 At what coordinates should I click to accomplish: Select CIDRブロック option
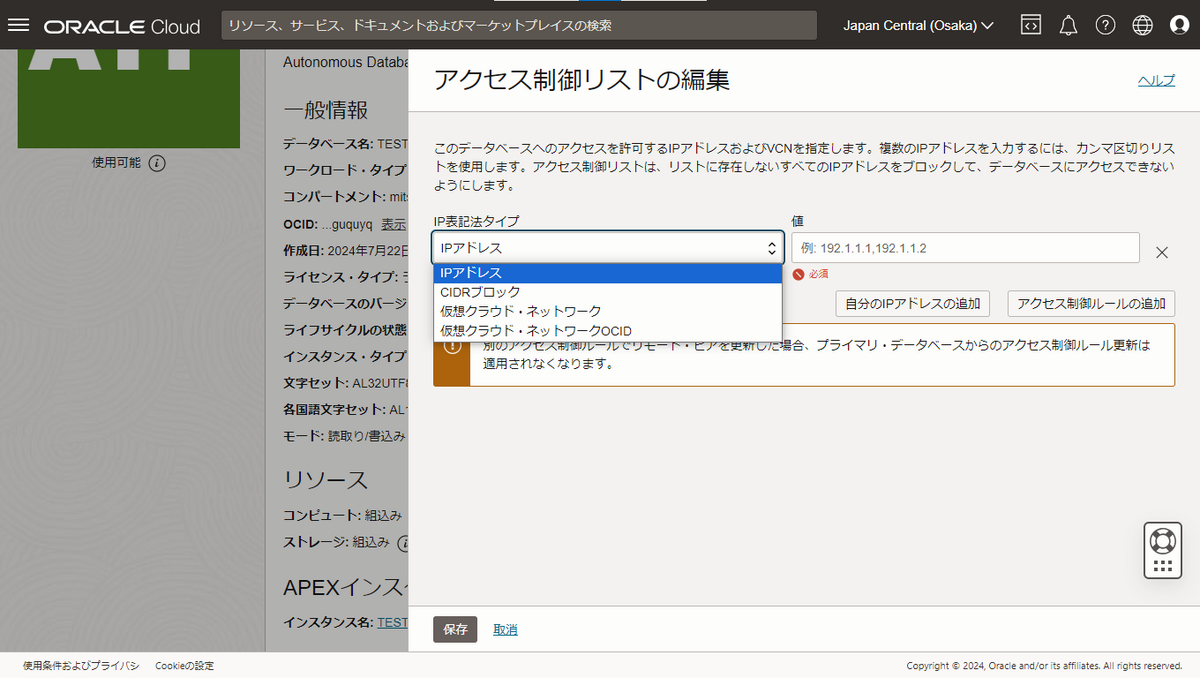coord(608,292)
